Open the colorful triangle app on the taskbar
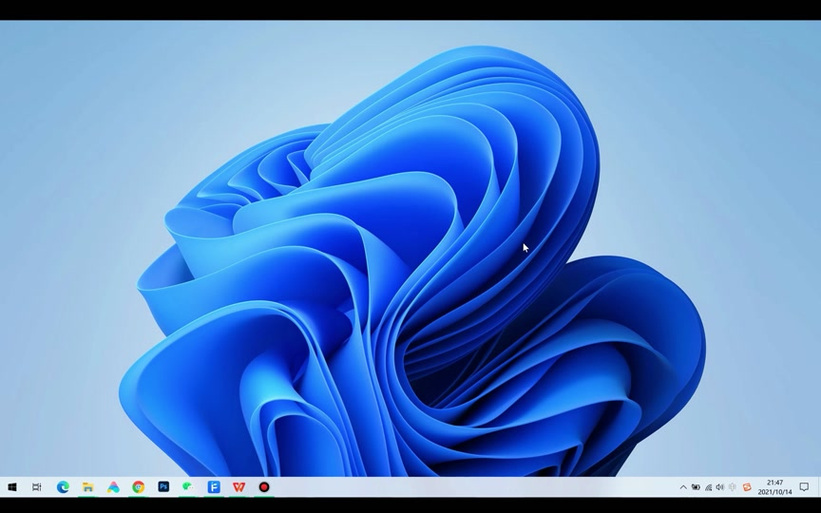 tap(113, 487)
